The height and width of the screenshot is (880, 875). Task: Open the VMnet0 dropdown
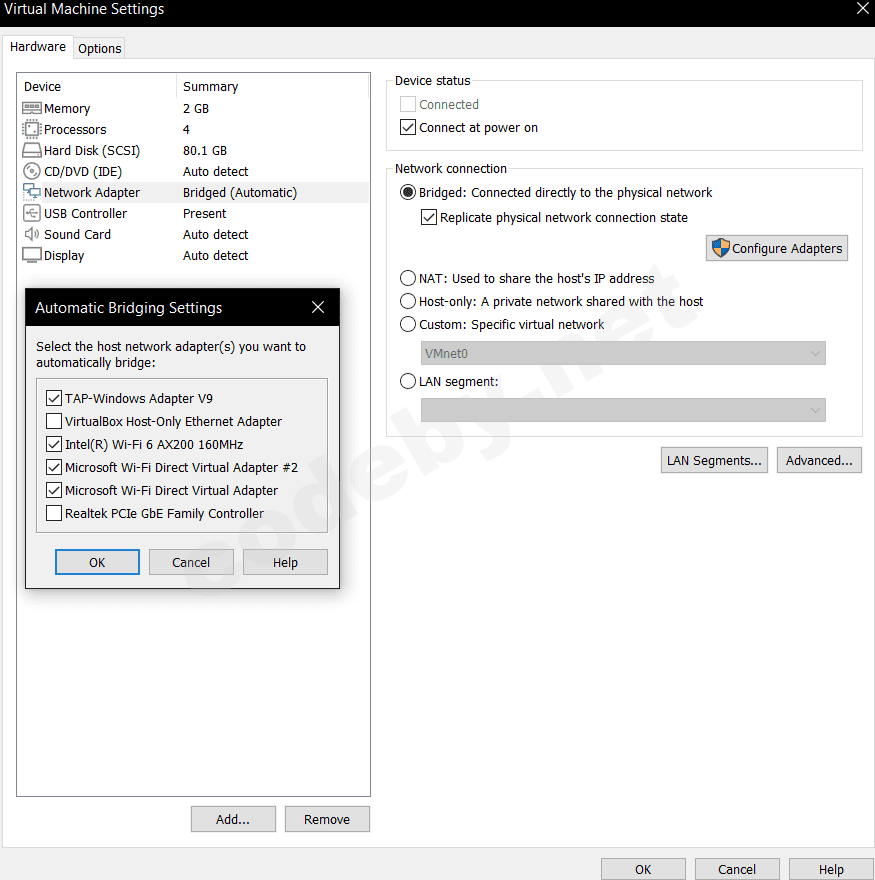pos(623,354)
